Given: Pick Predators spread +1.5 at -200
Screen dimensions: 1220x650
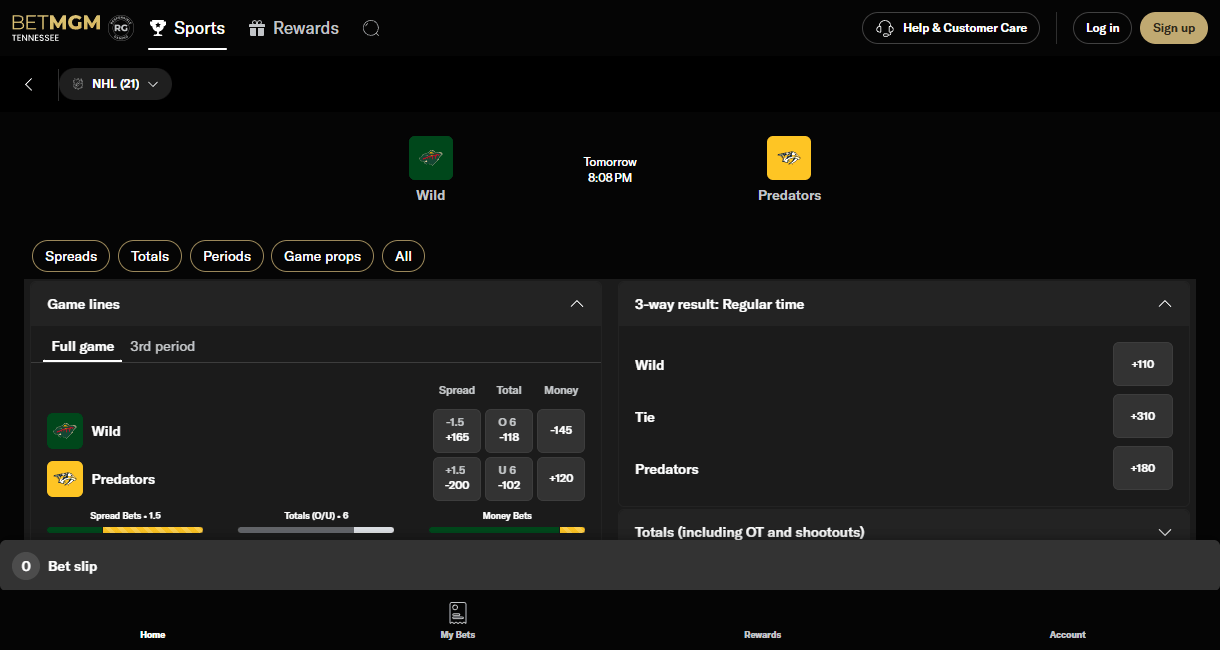Looking at the screenshot, I should tap(457, 479).
